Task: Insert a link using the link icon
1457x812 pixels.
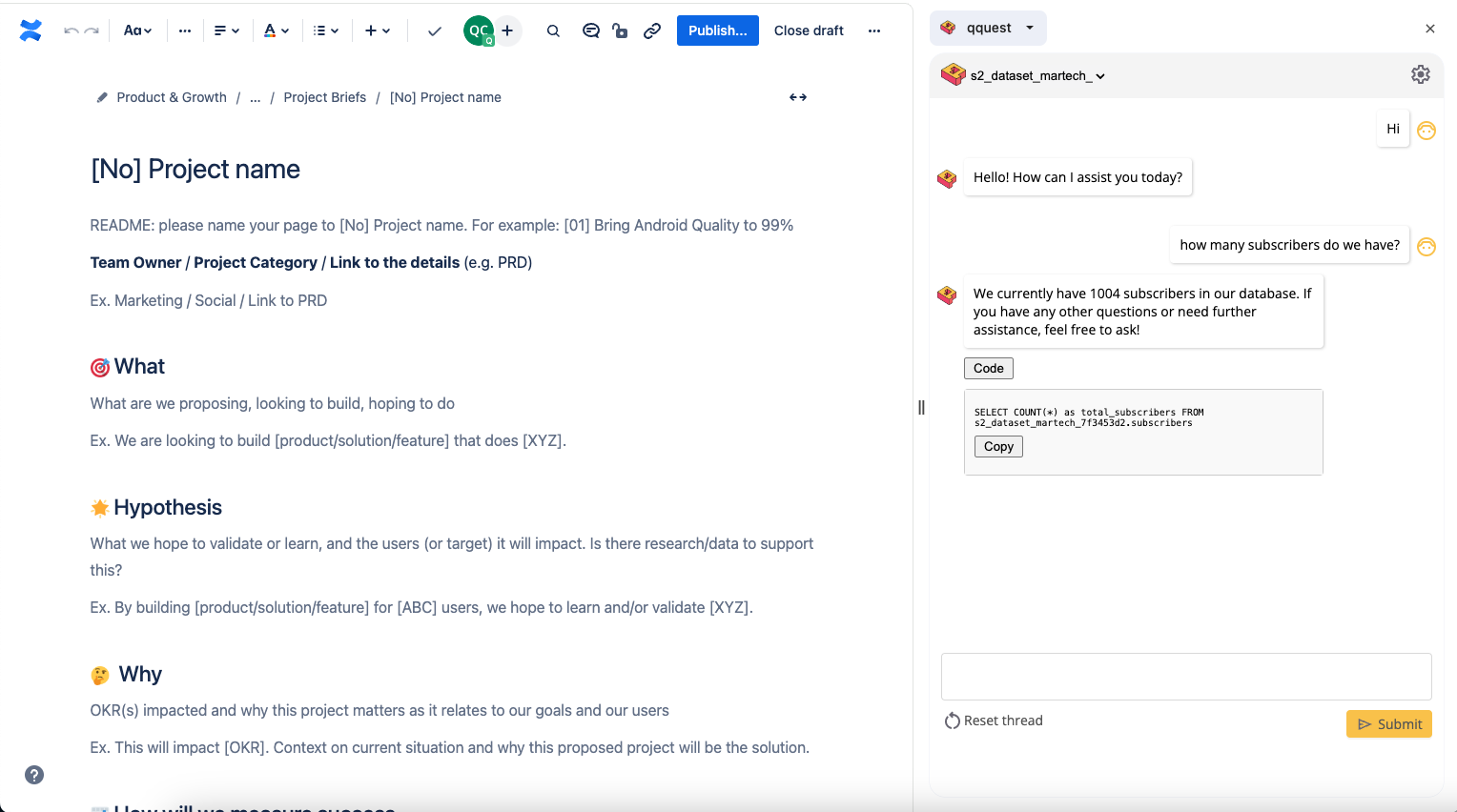Action: click(x=652, y=30)
